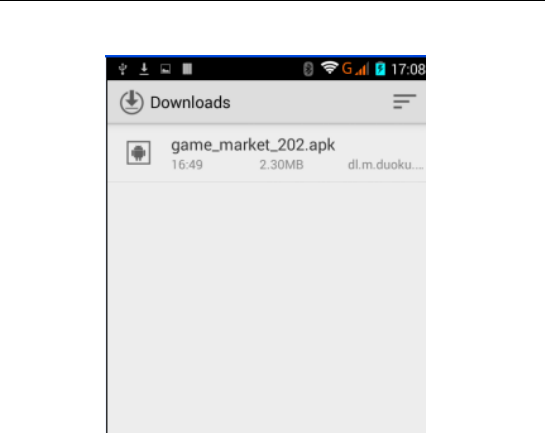Open the sort menu icon
Screen dimensions: 545x433
[x=404, y=101]
